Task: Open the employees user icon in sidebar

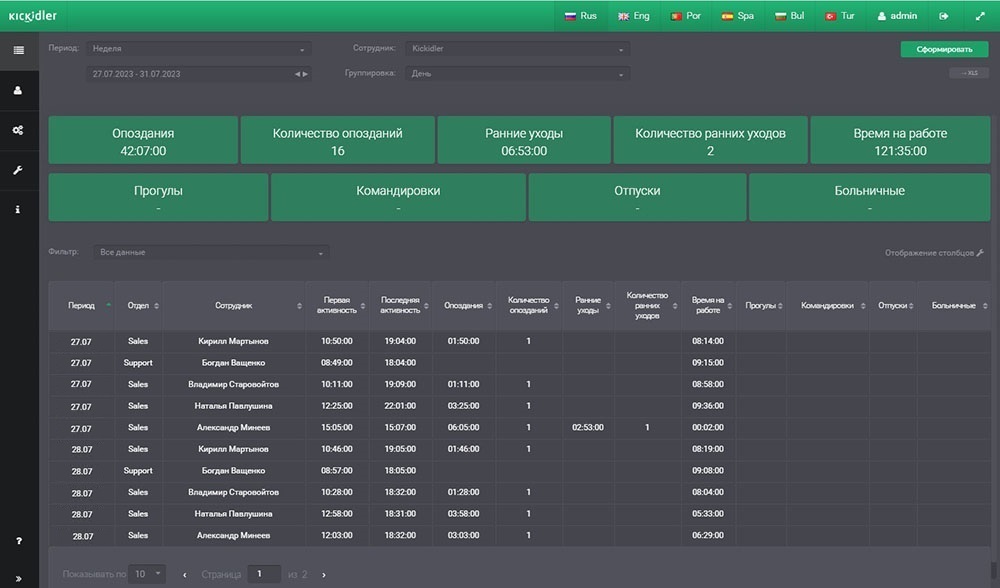Action: point(19,90)
